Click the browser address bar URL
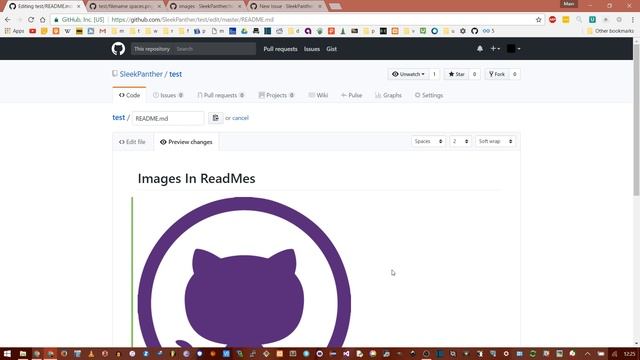 pos(192,19)
